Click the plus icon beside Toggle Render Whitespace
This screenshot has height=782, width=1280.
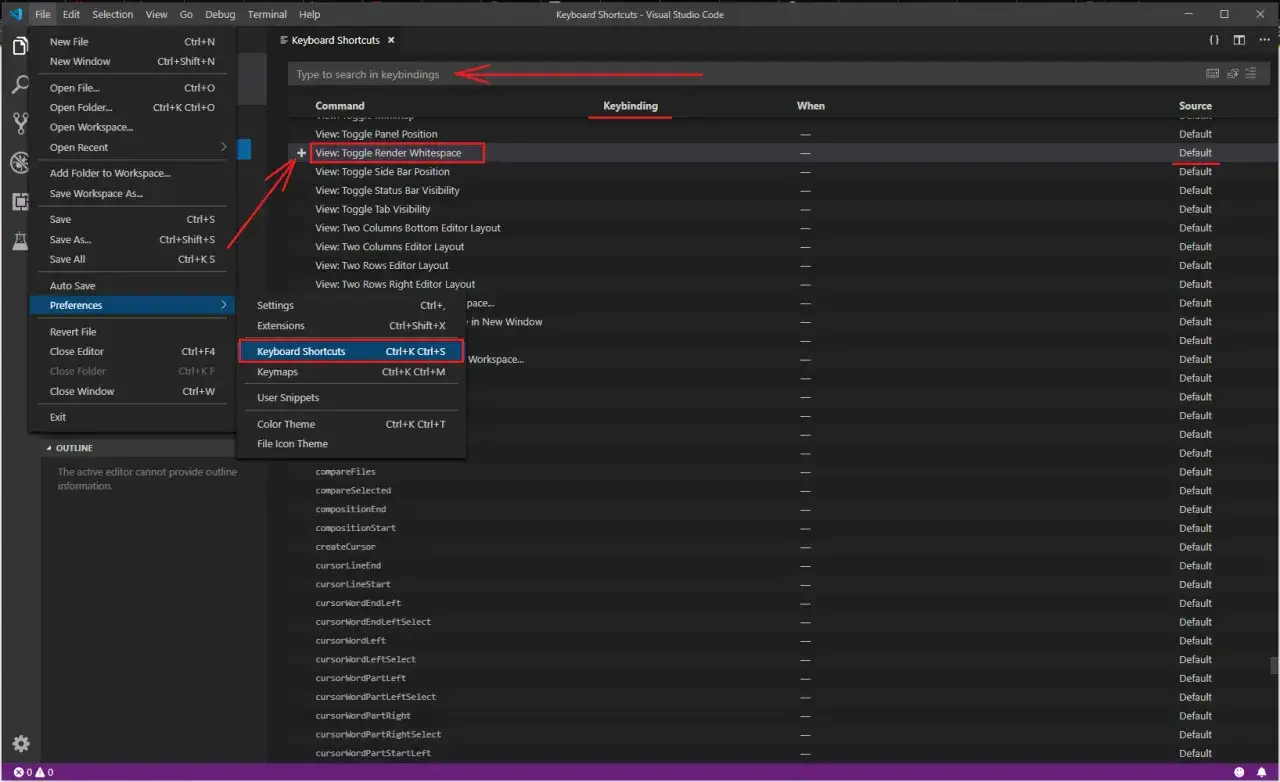click(302, 153)
